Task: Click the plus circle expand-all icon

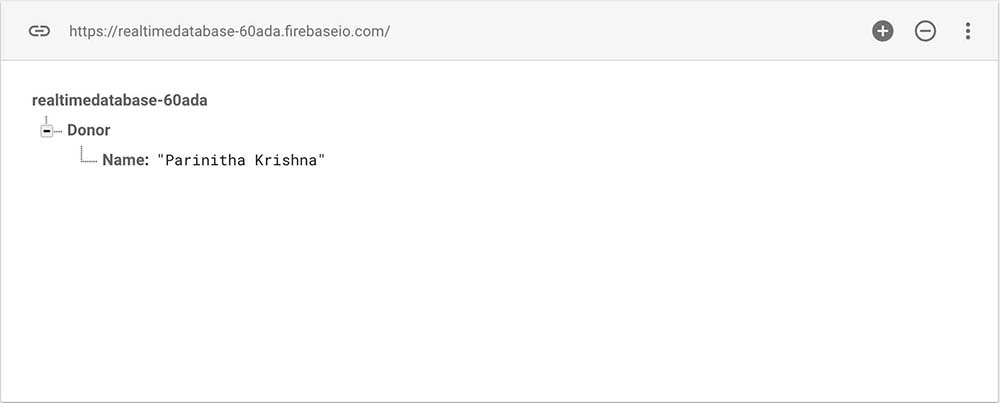Action: [x=882, y=31]
